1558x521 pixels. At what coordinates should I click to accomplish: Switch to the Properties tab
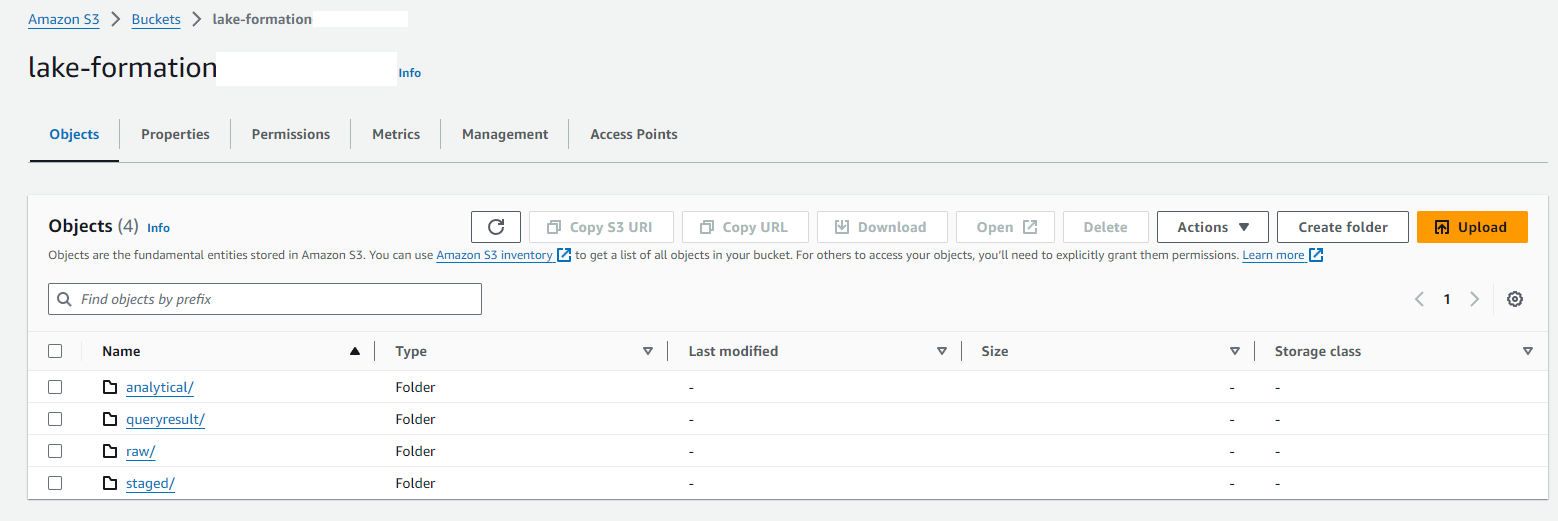click(175, 134)
